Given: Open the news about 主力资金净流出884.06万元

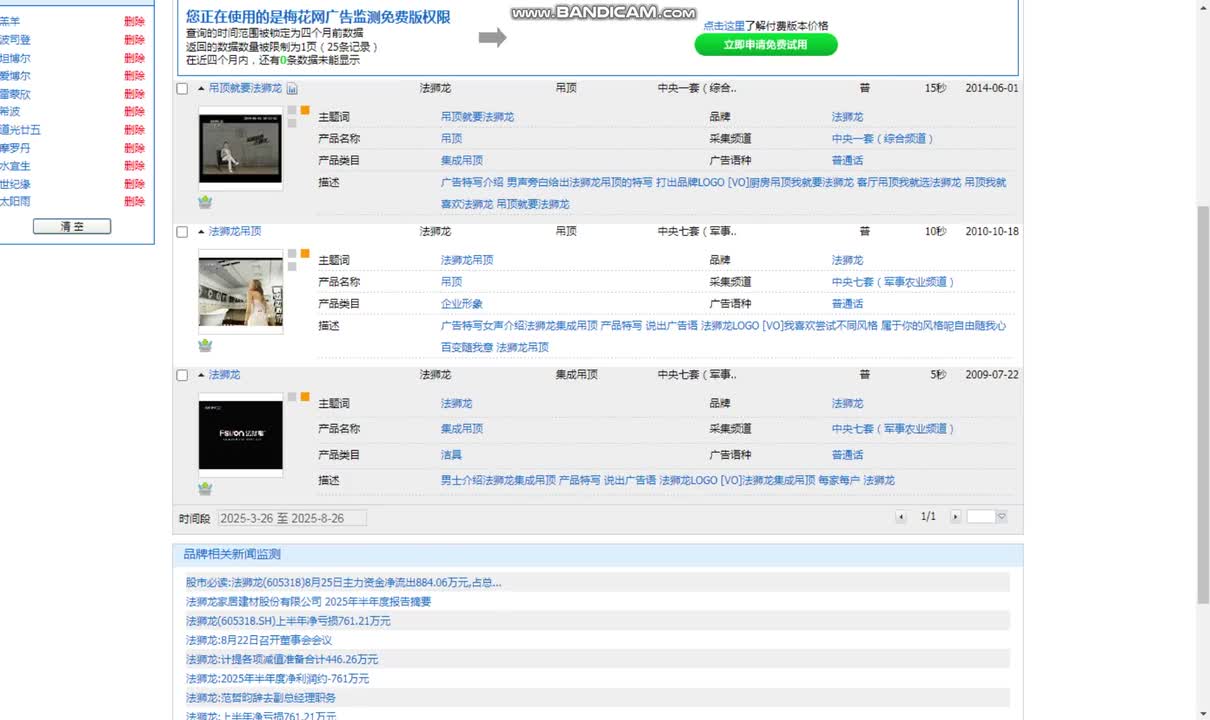Looking at the screenshot, I should tap(343, 583).
